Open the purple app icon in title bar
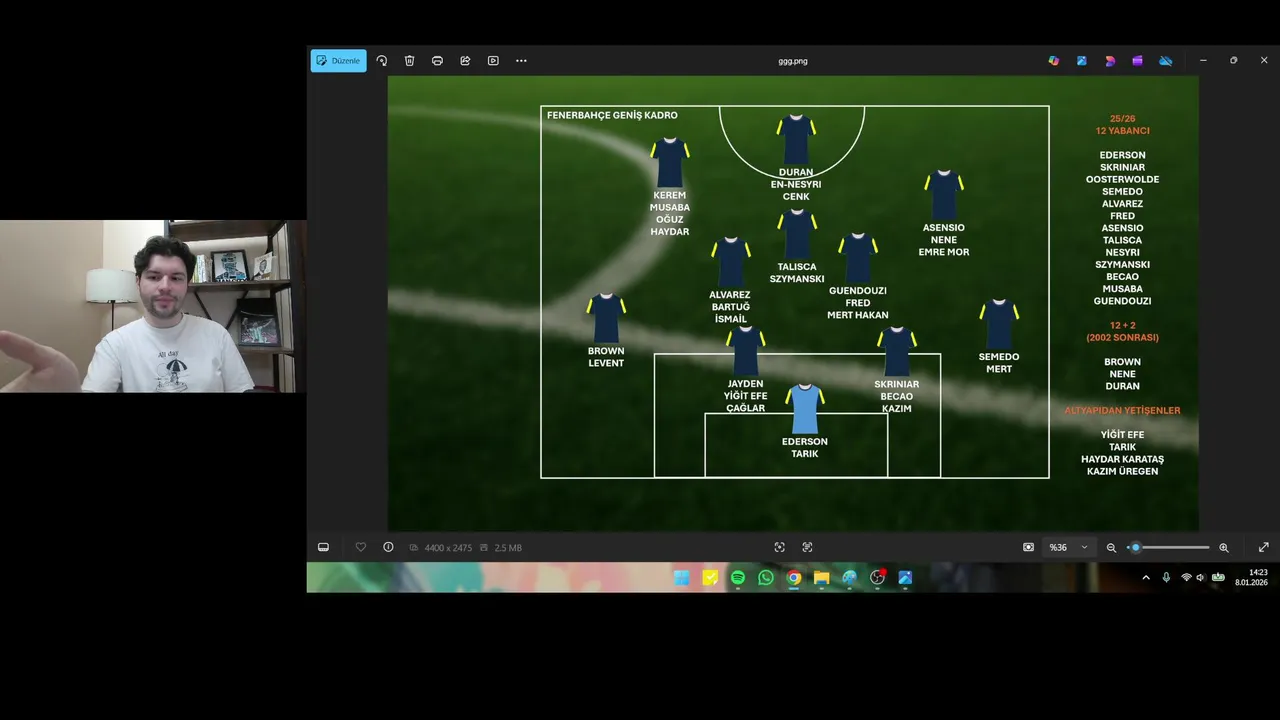Viewport: 1280px width, 720px height. point(1137,61)
